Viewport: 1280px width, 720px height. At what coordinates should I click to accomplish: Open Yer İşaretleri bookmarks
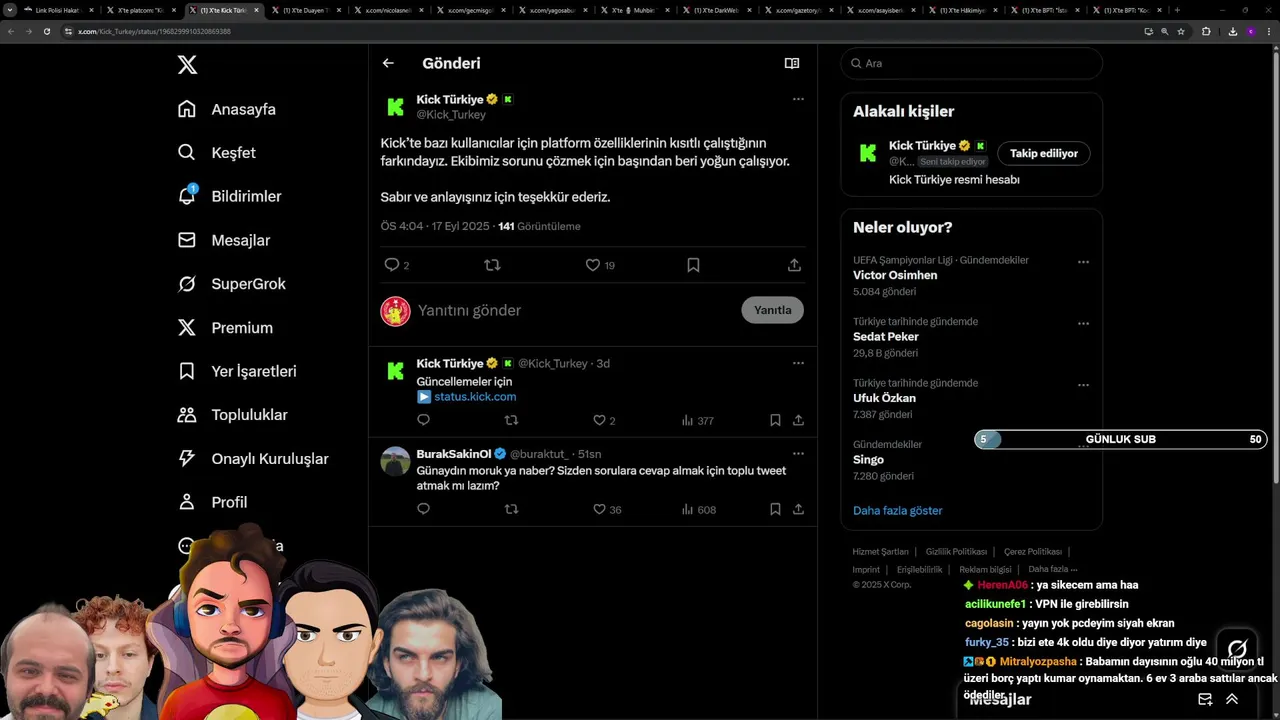pyautogui.click(x=237, y=371)
